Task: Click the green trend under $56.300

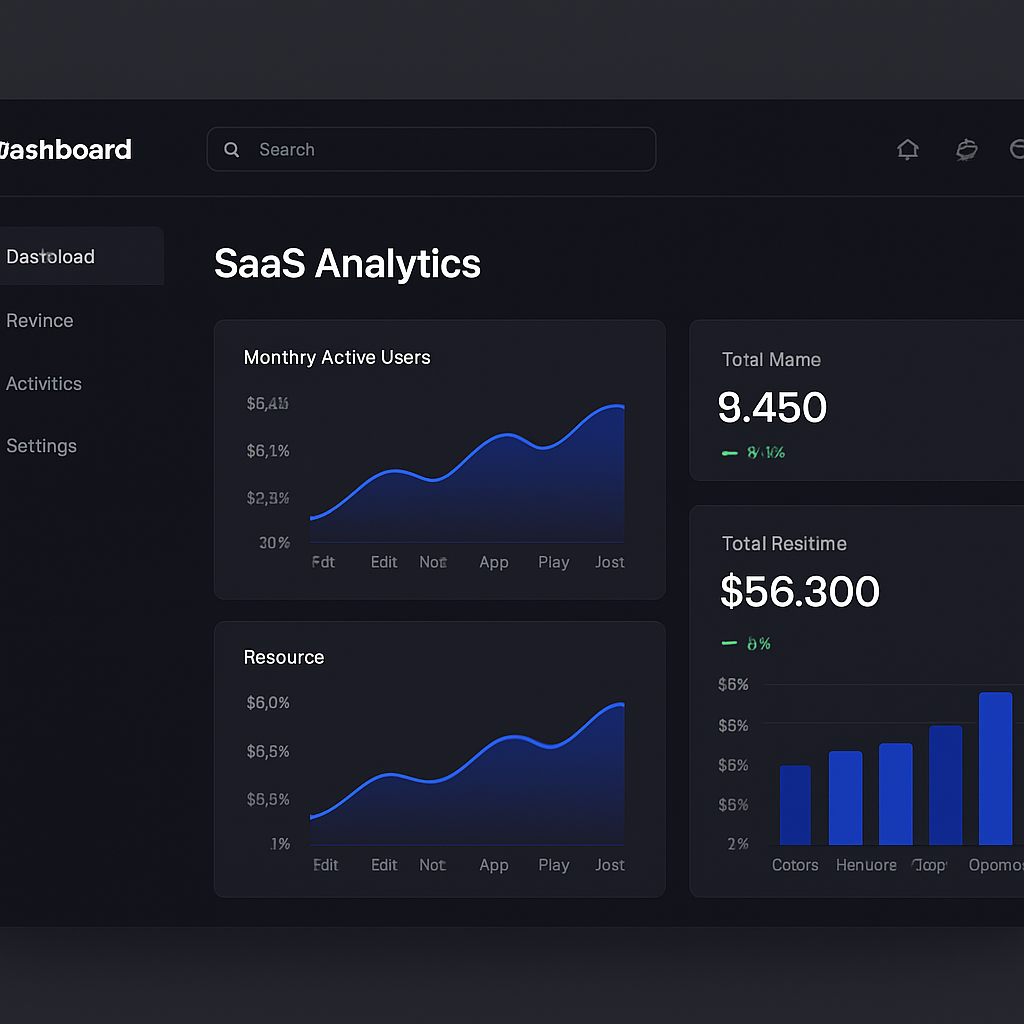Action: [746, 644]
